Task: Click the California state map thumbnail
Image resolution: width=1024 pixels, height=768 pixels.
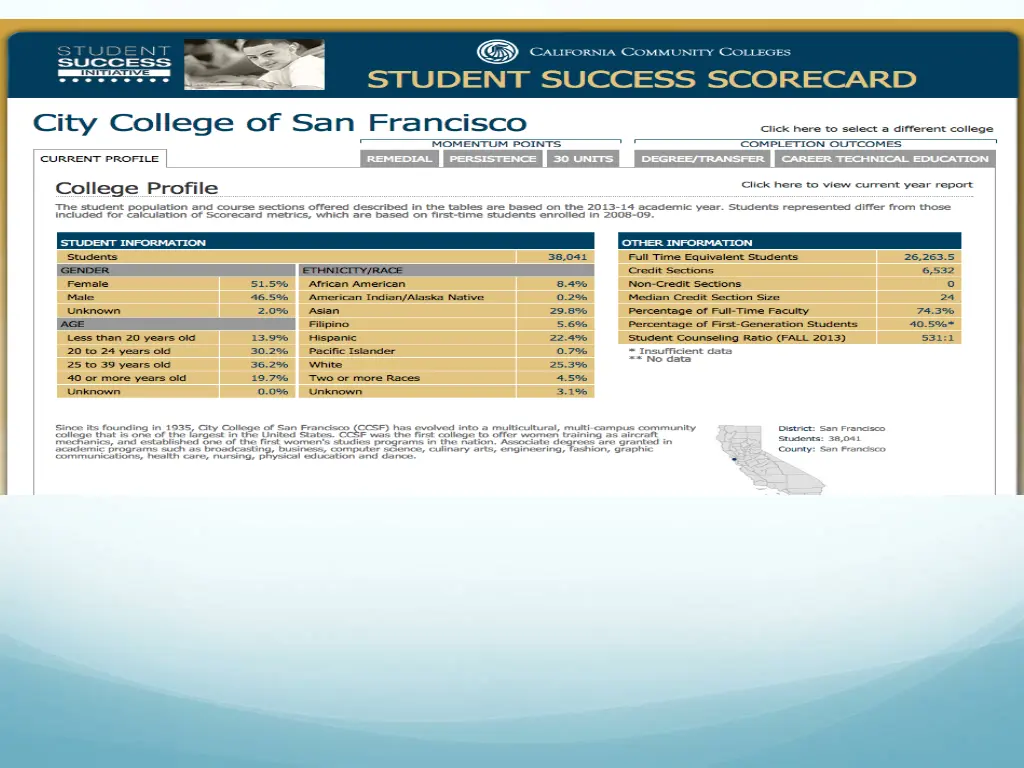Action: point(771,459)
